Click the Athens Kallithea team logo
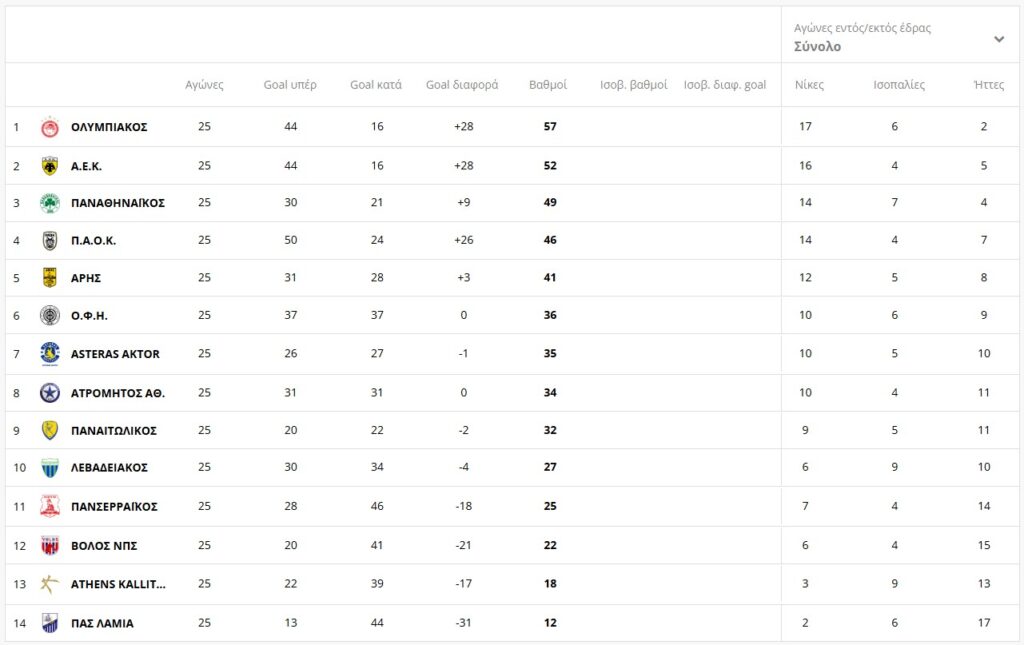The height and width of the screenshot is (645, 1024). (50, 585)
